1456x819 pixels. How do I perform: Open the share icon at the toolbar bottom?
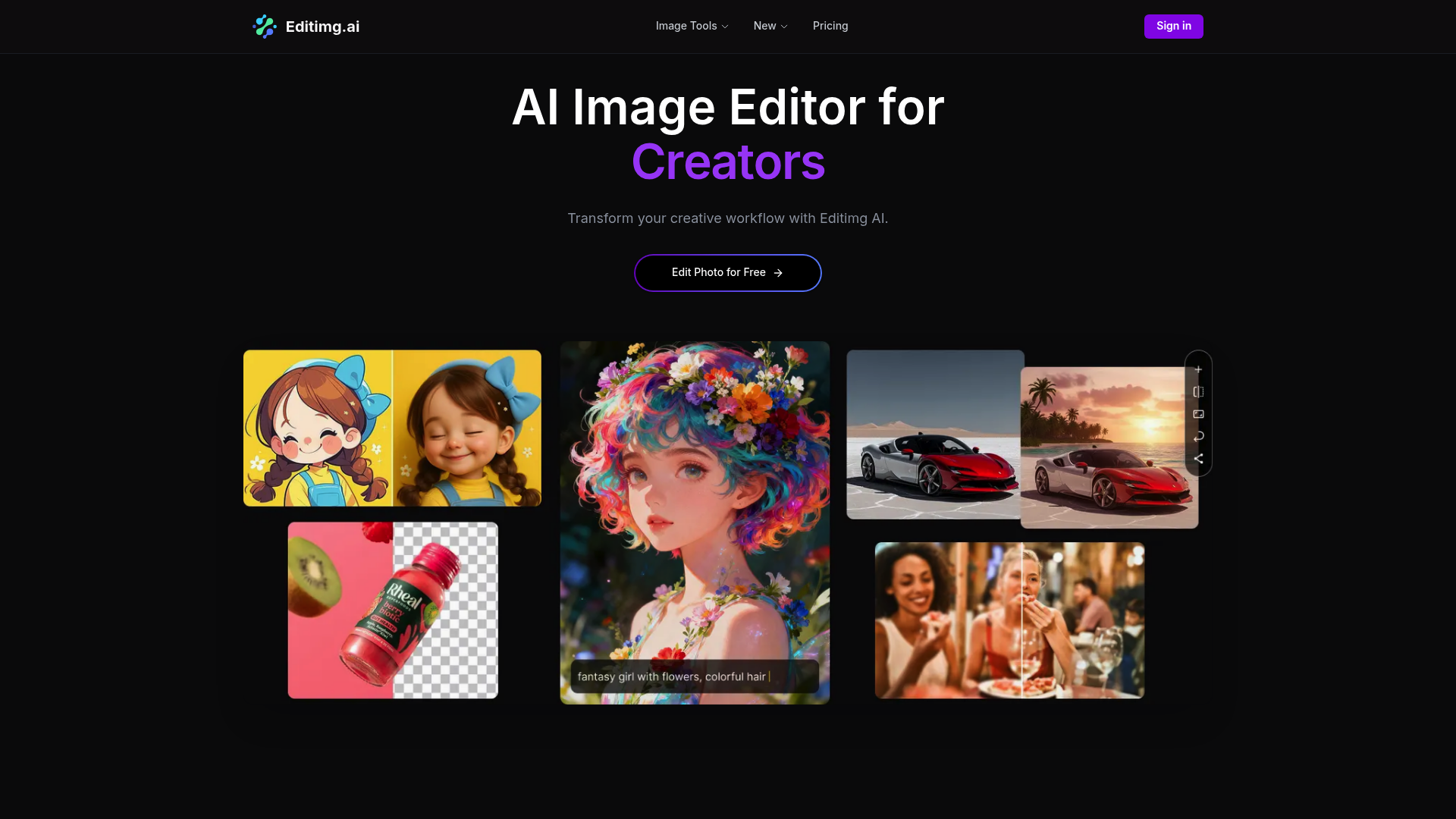point(1199,458)
